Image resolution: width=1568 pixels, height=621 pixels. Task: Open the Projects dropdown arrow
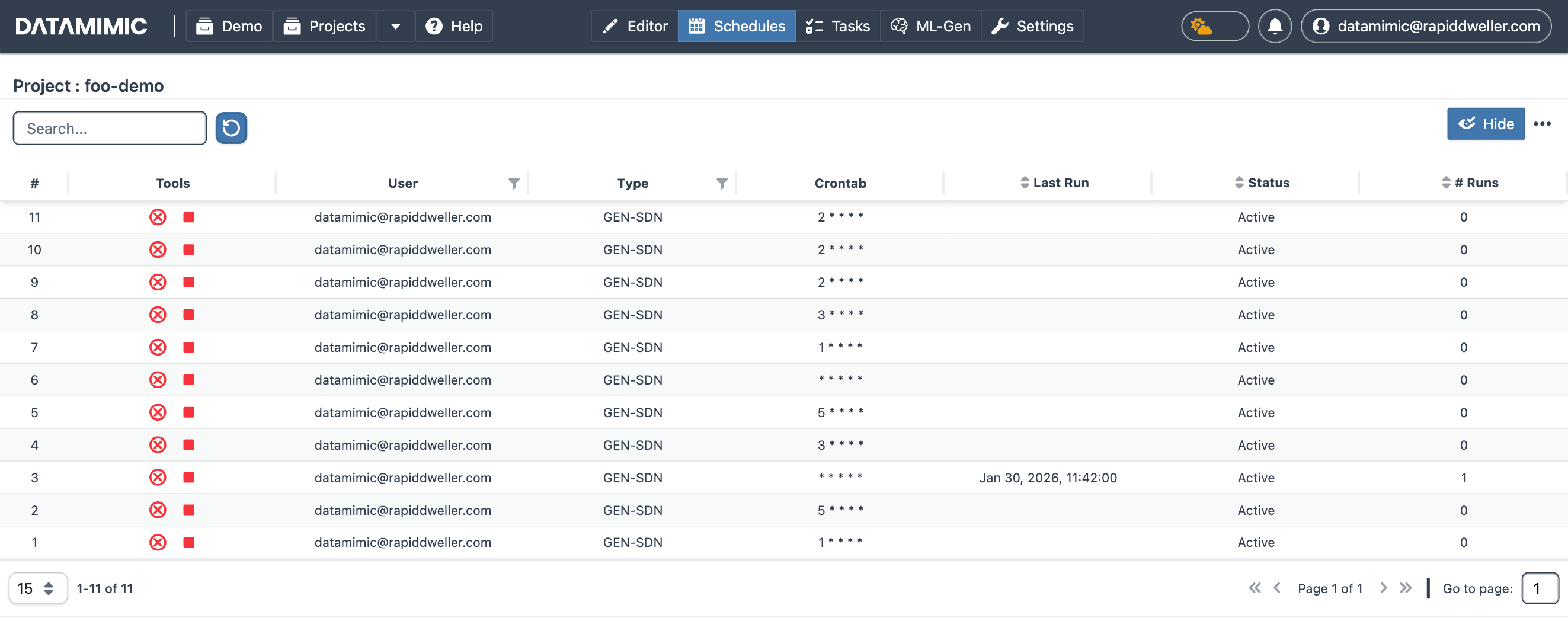point(396,26)
